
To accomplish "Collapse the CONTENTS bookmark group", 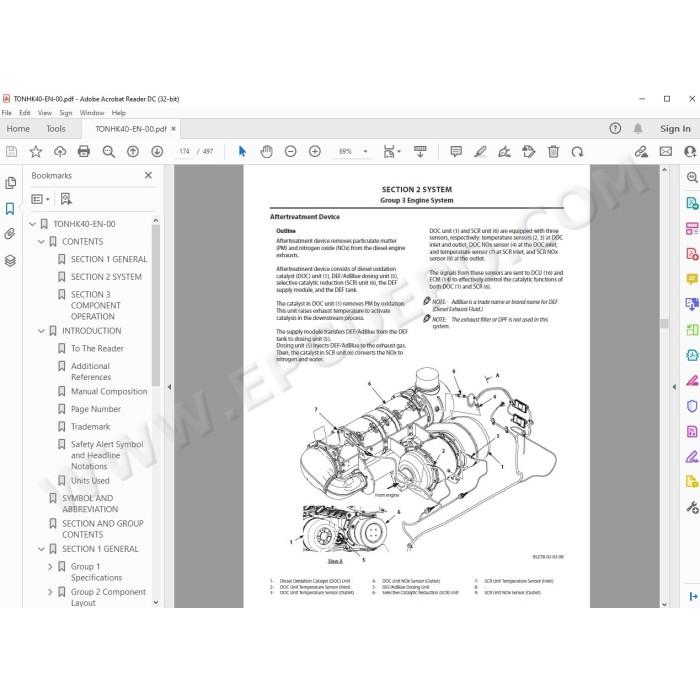I will (41, 242).
